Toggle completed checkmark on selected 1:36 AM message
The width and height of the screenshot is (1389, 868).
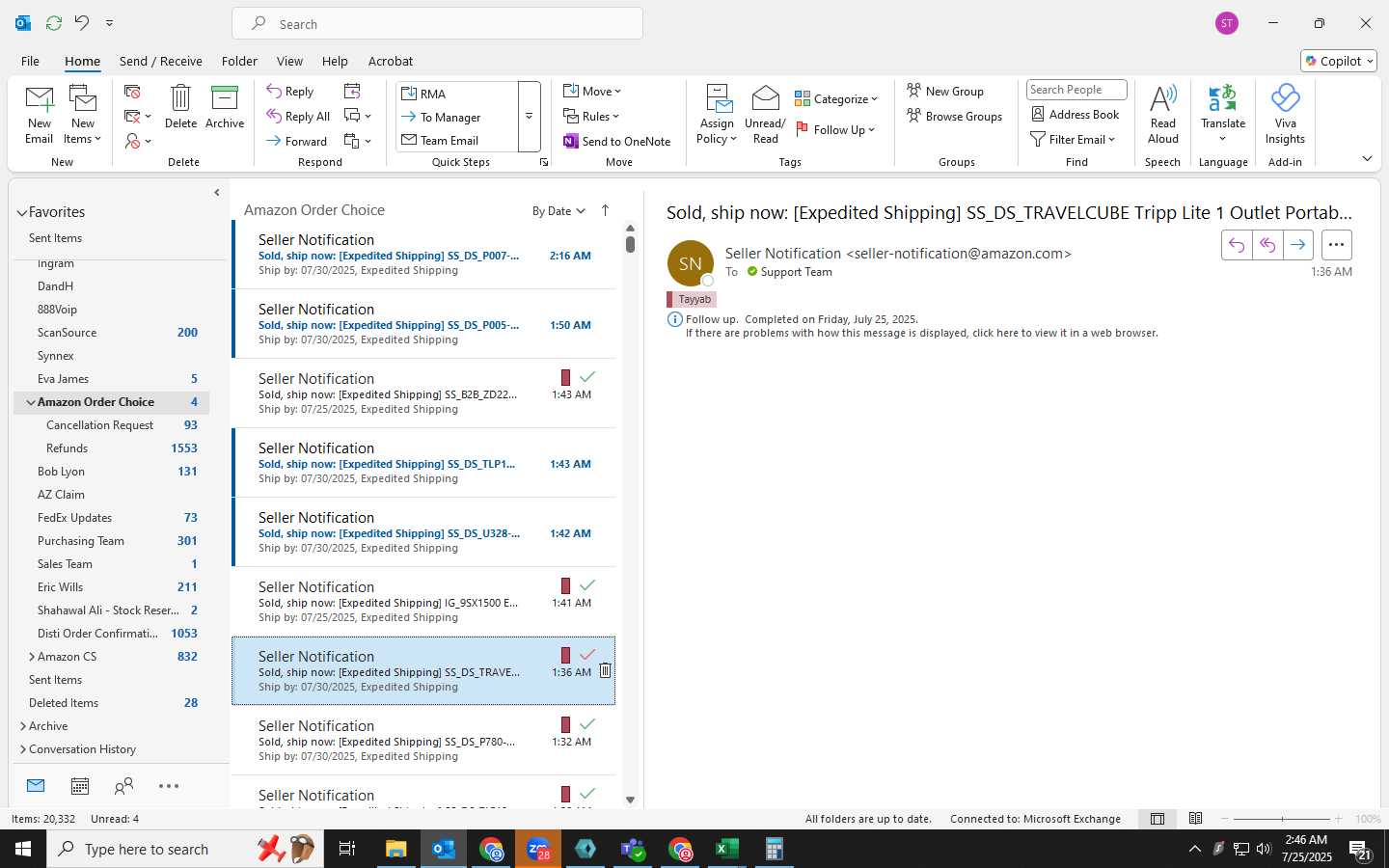point(587,655)
